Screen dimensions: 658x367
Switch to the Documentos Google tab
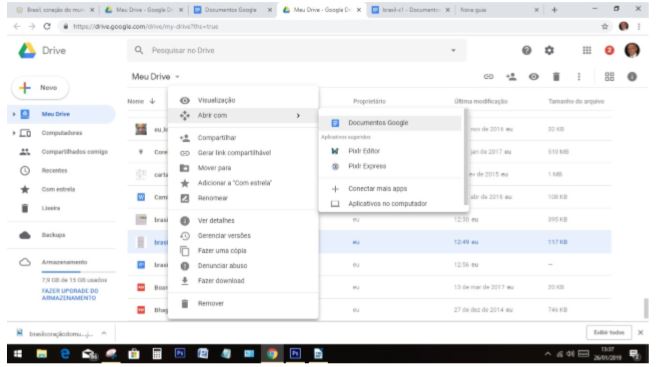[232, 10]
